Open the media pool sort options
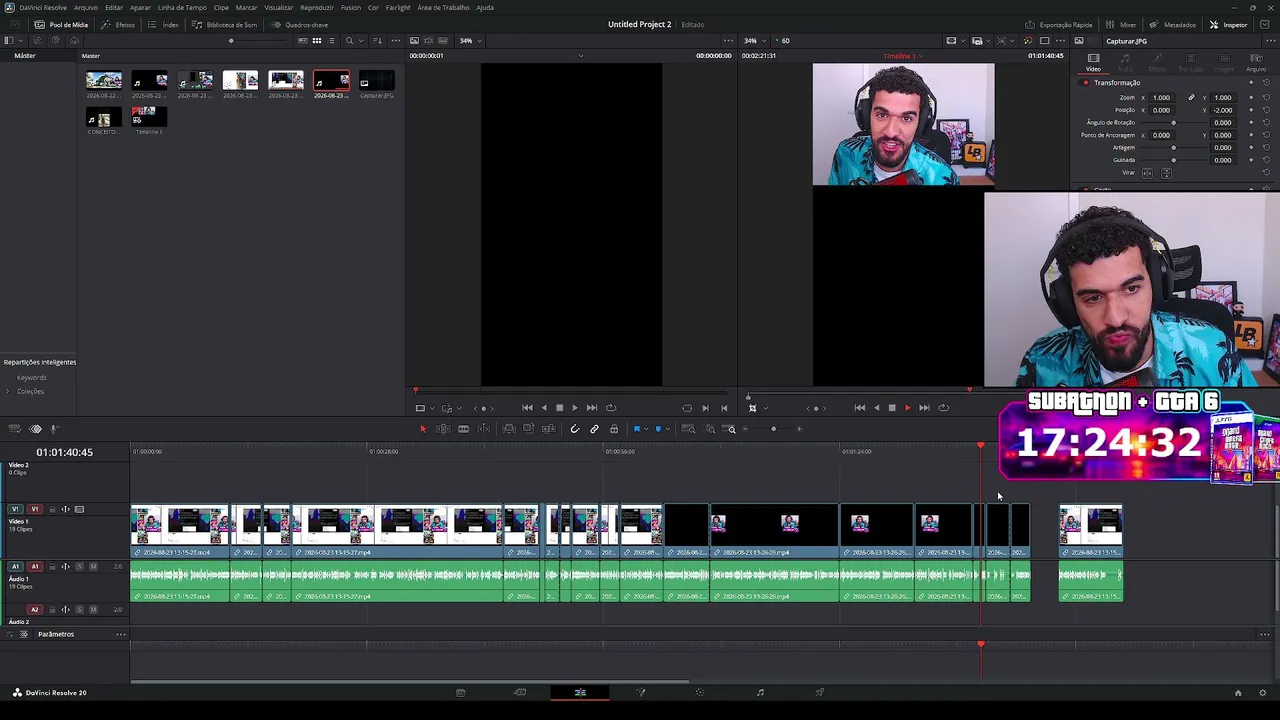Image resolution: width=1280 pixels, height=720 pixels. (x=377, y=41)
